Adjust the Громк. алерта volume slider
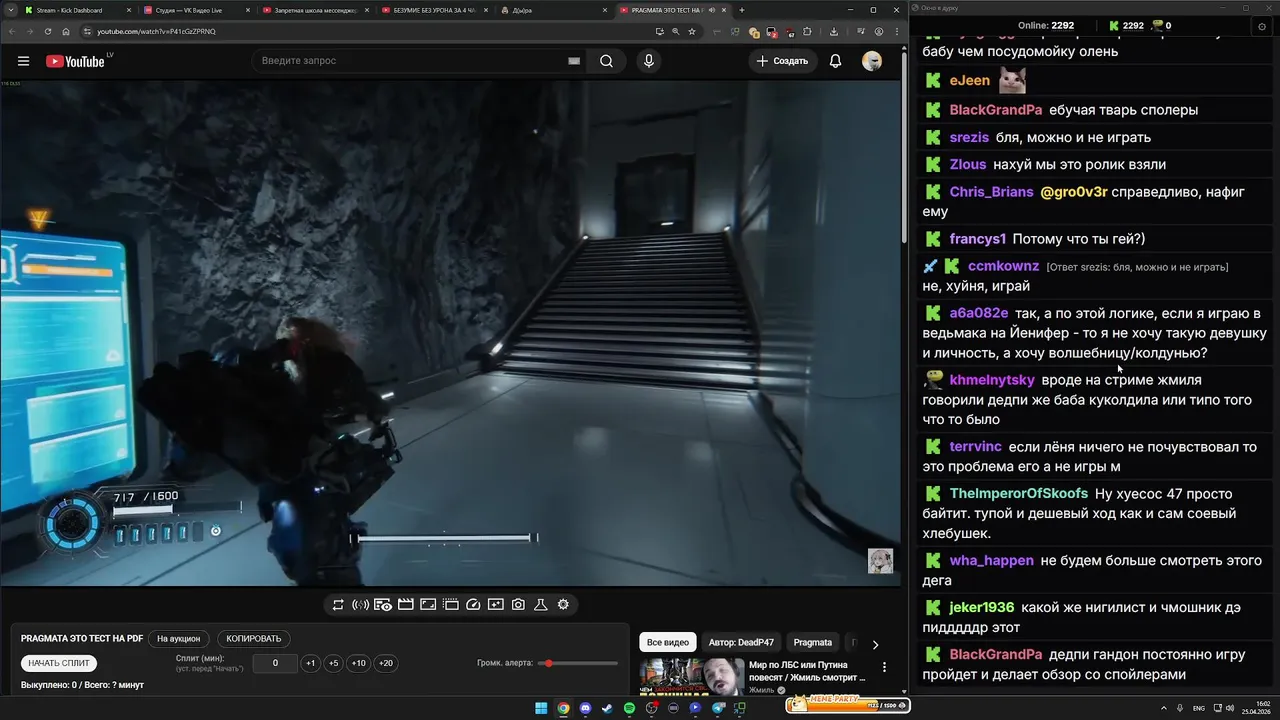Image resolution: width=1280 pixels, height=720 pixels. coord(578,663)
